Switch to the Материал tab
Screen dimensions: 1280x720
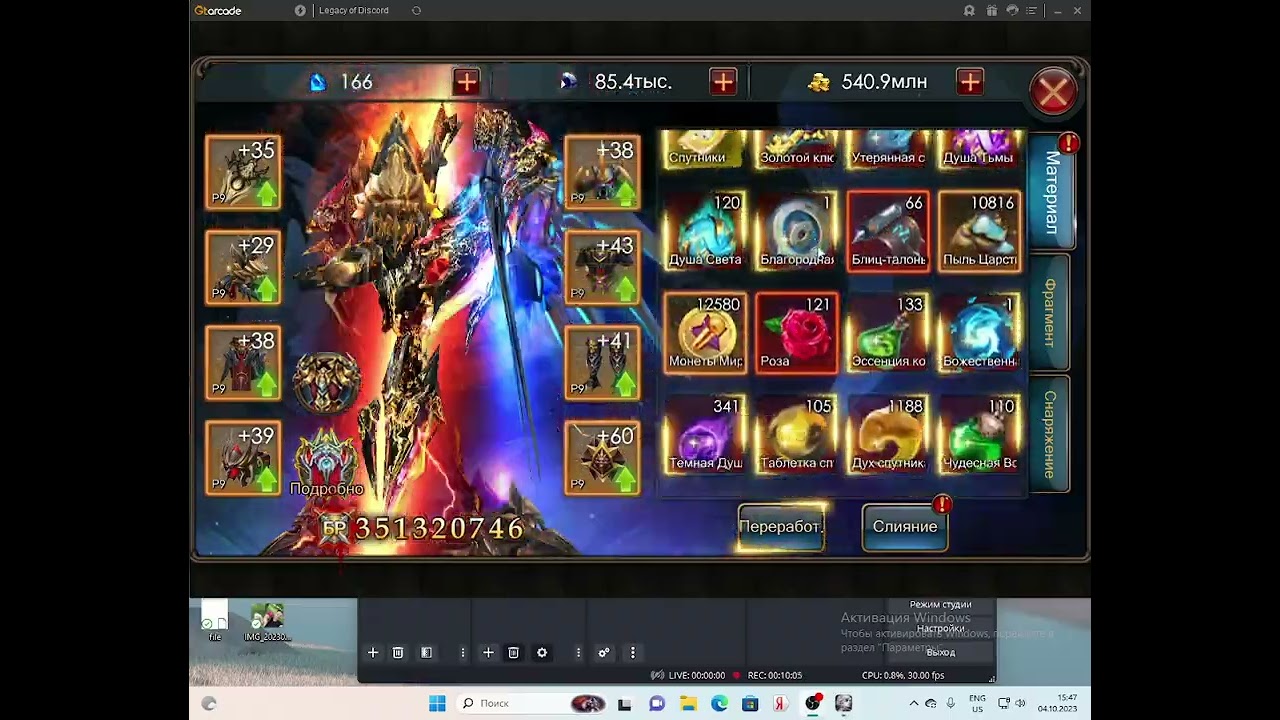tap(1051, 192)
